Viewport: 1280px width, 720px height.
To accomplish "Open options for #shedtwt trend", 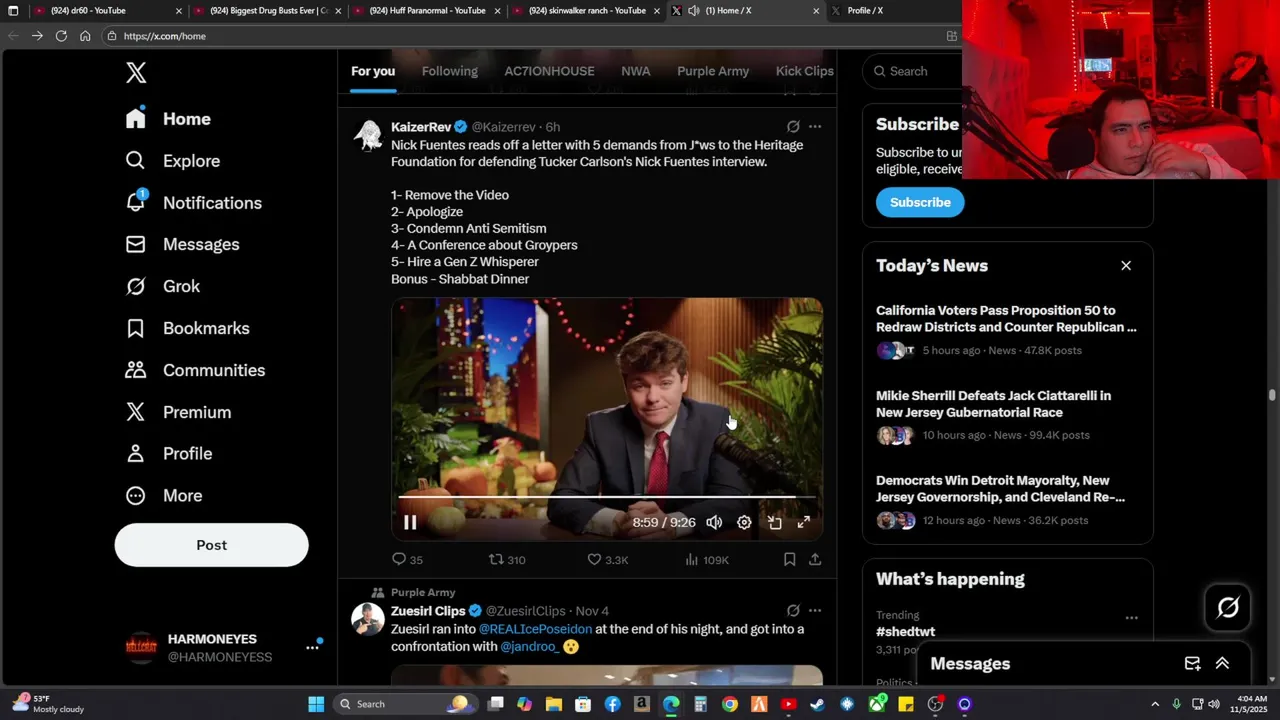I will click(x=1131, y=618).
